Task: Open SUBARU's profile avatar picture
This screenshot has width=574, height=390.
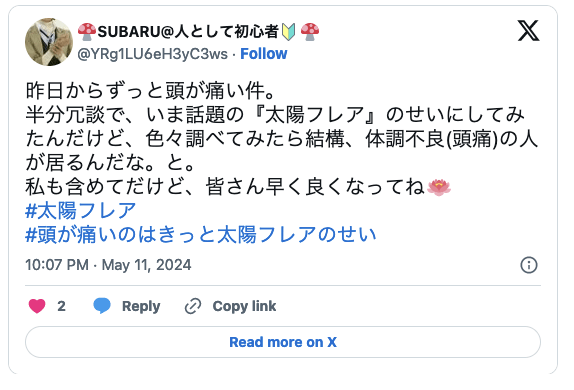Action: click(49, 42)
